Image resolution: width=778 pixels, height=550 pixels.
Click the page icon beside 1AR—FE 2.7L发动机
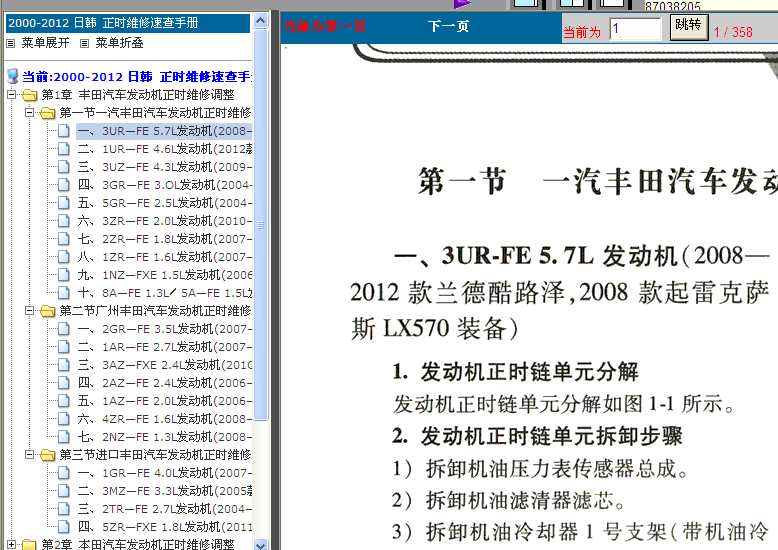point(64,347)
